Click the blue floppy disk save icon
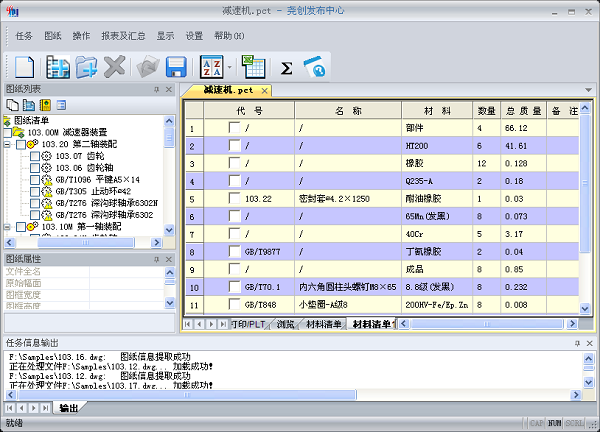Screen dimensions: 600x432 (177, 67)
